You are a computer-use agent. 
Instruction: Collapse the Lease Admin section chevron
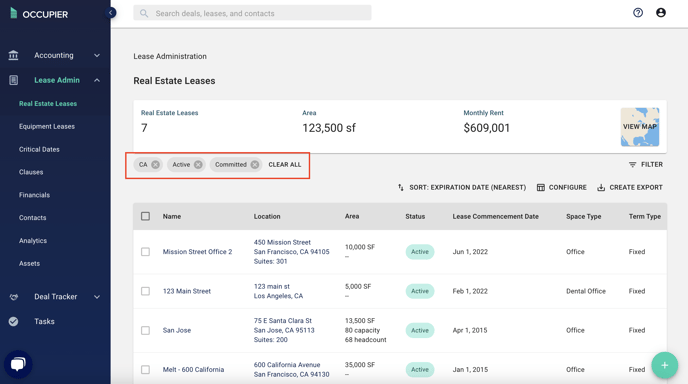click(x=97, y=80)
